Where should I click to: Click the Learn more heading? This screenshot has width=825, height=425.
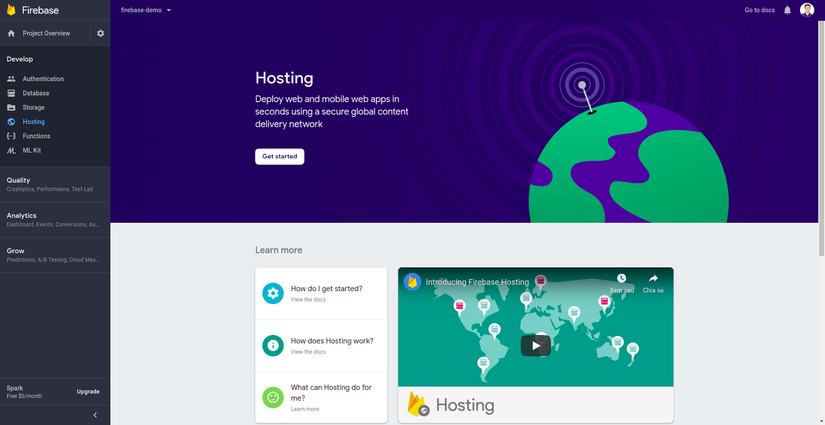[278, 250]
